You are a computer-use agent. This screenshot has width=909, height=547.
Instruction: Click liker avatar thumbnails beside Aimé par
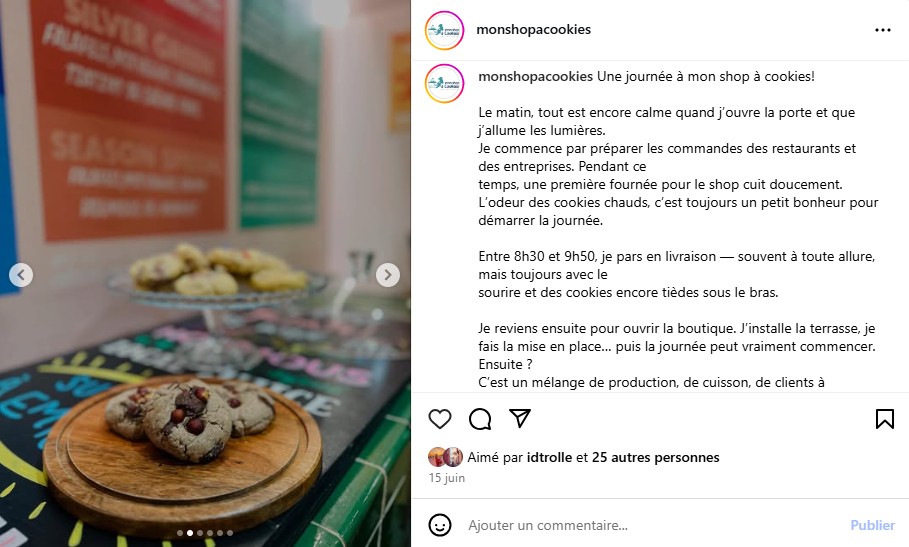446,457
